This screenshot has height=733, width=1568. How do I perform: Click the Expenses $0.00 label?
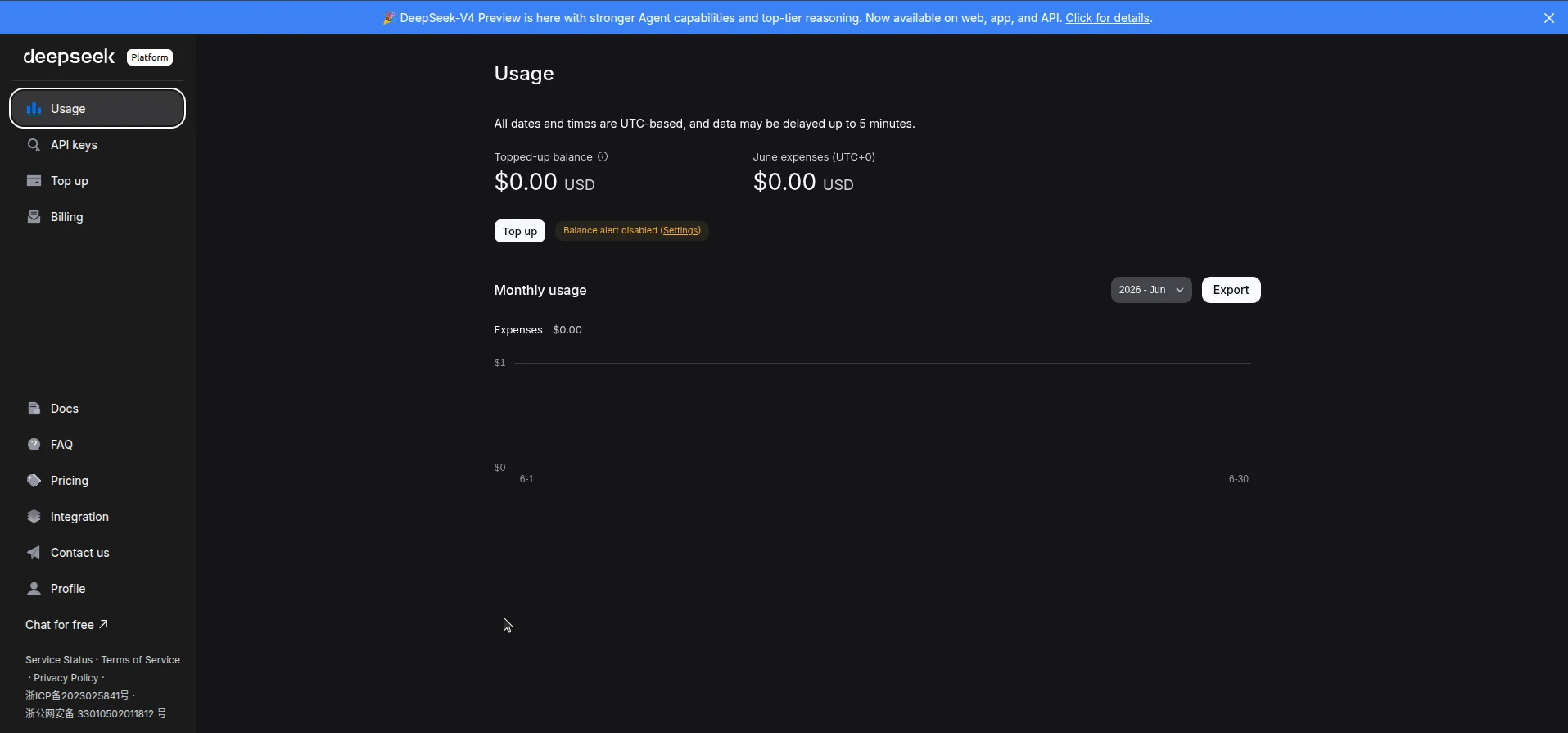(538, 330)
